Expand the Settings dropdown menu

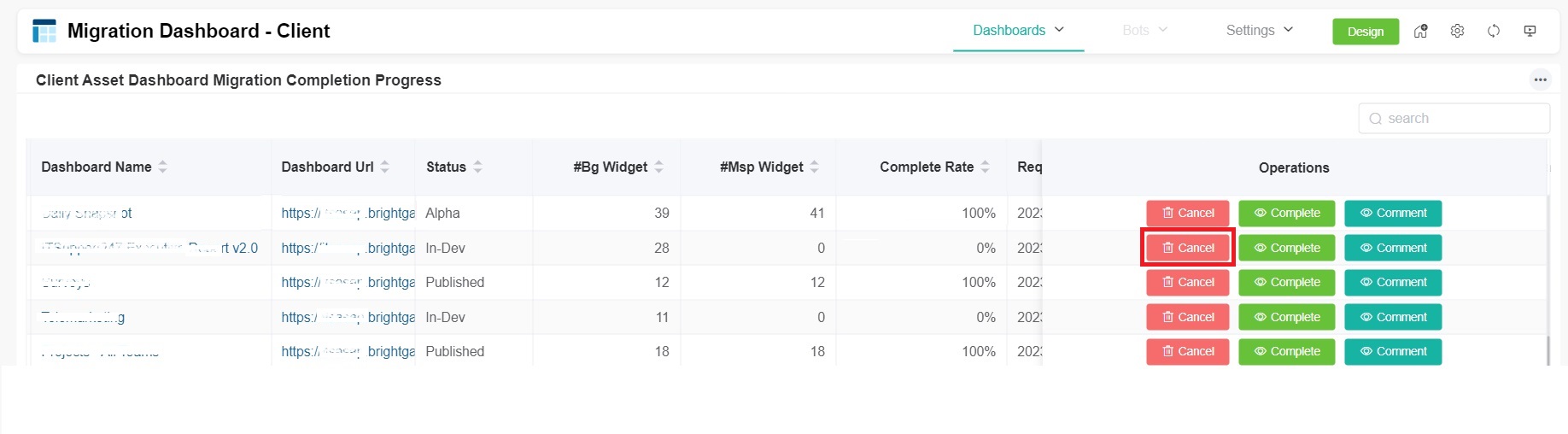click(x=1260, y=31)
